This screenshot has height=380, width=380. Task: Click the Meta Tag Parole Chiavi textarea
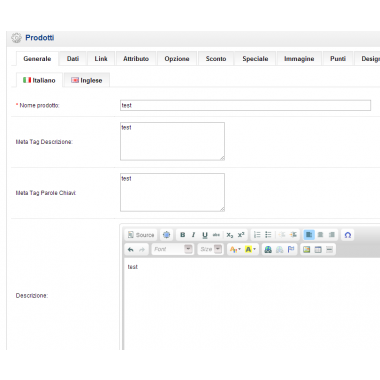pyautogui.click(x=172, y=192)
